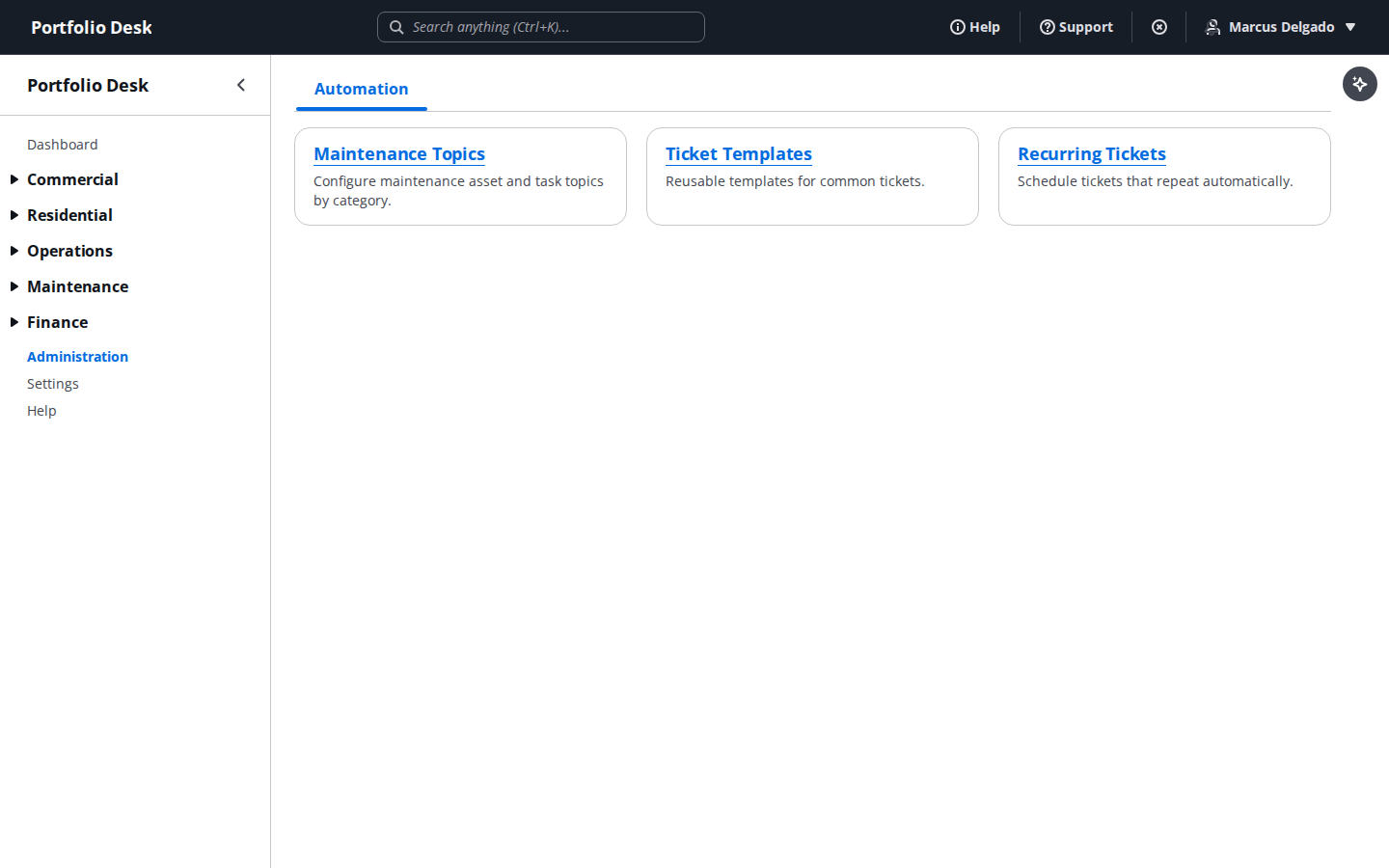This screenshot has width=1389, height=868.
Task: Click the magnifier icon in search box
Action: 396,27
